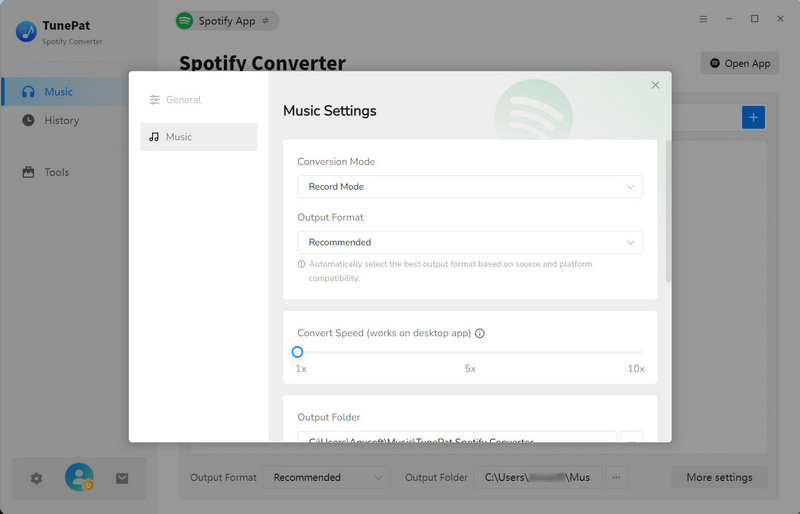Expand the Output Format dropdown in dialog
Image resolution: width=800 pixels, height=514 pixels.
tap(470, 242)
